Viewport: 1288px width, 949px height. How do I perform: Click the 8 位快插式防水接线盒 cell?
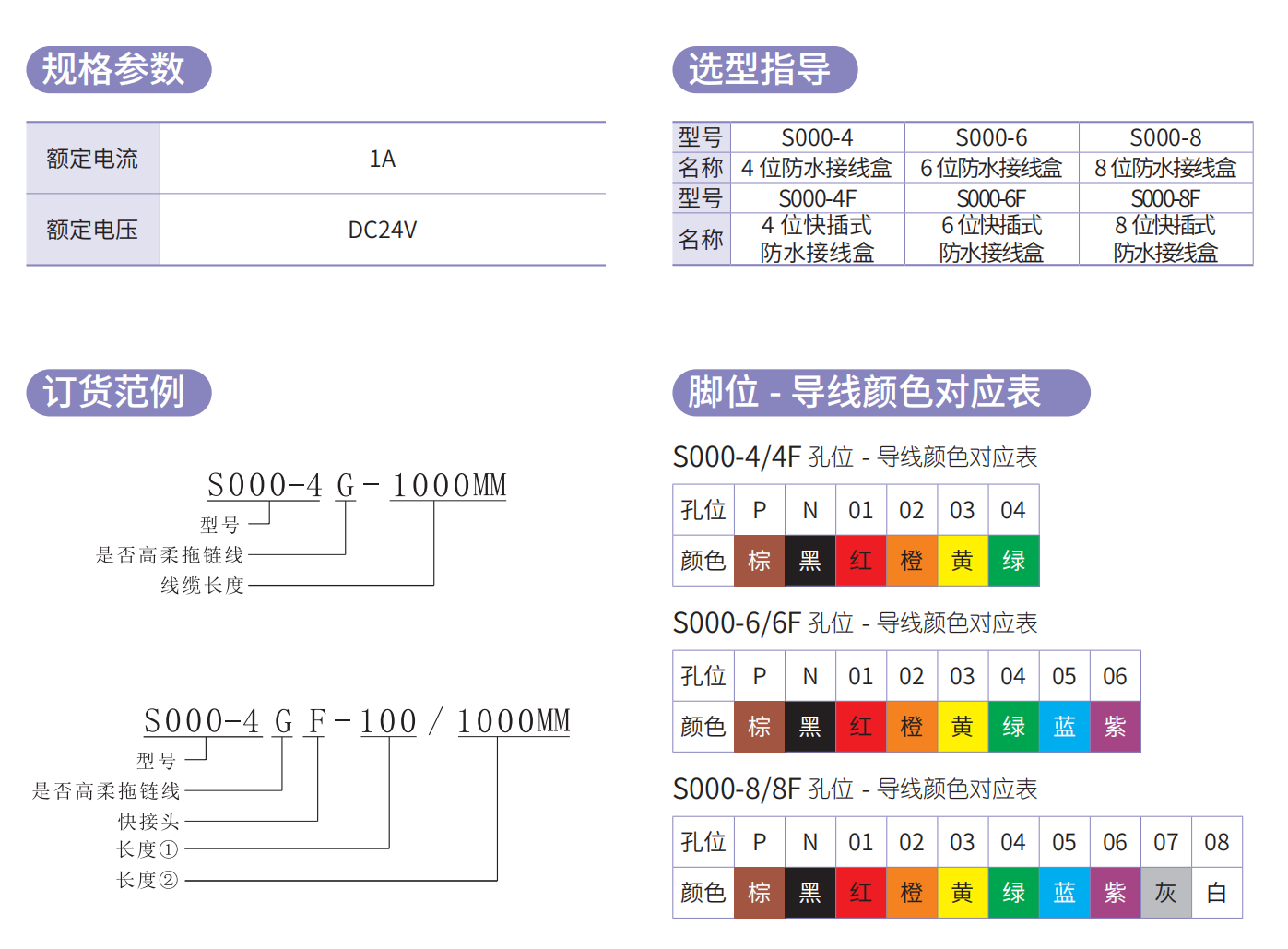(1166, 239)
